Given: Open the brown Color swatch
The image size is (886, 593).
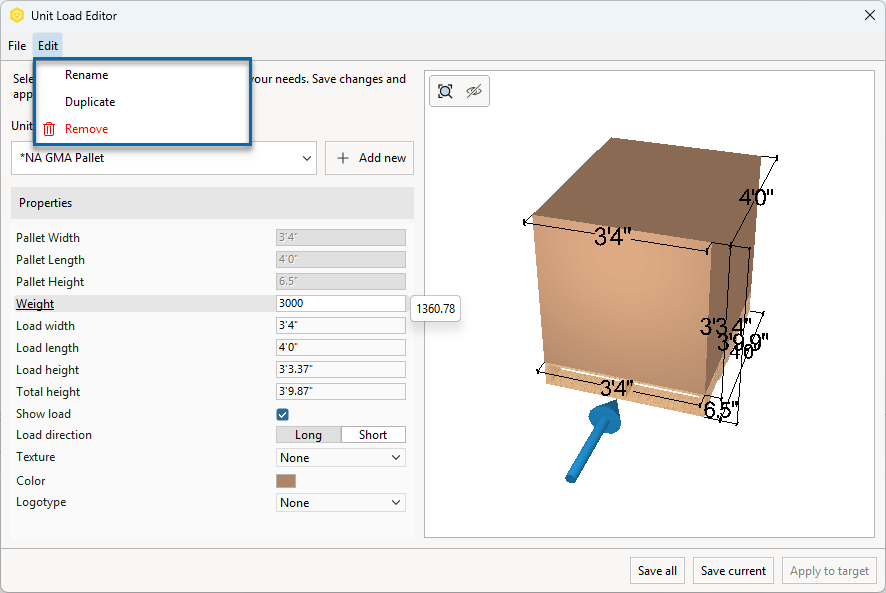Looking at the screenshot, I should point(286,481).
